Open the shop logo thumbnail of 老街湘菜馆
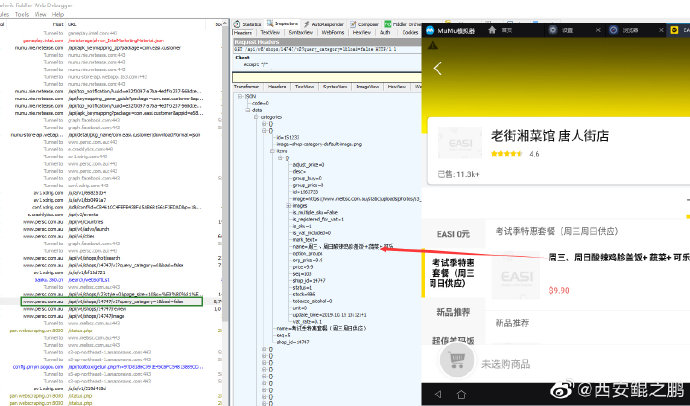 (460, 143)
